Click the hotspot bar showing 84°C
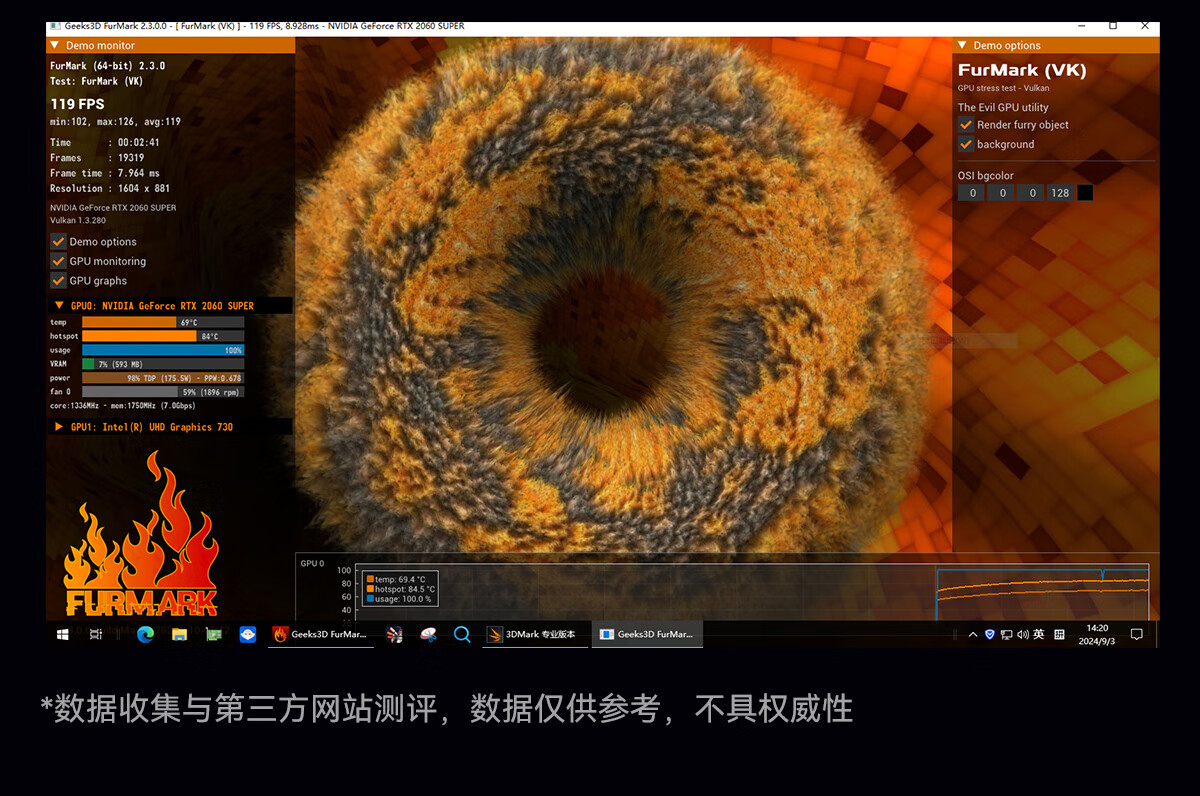 pos(163,336)
